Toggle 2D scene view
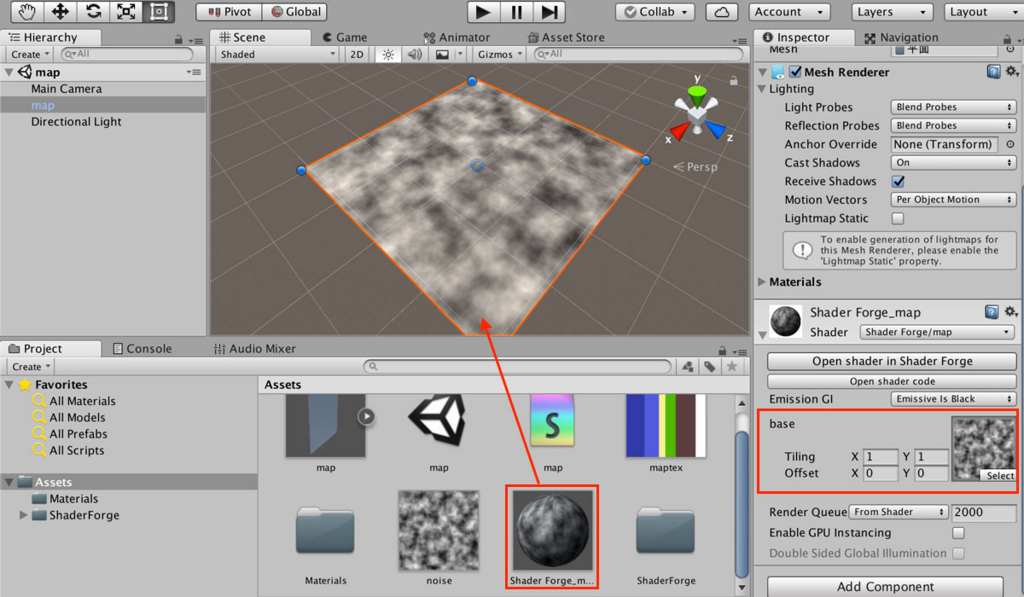Image resolution: width=1024 pixels, height=597 pixels. pos(357,54)
